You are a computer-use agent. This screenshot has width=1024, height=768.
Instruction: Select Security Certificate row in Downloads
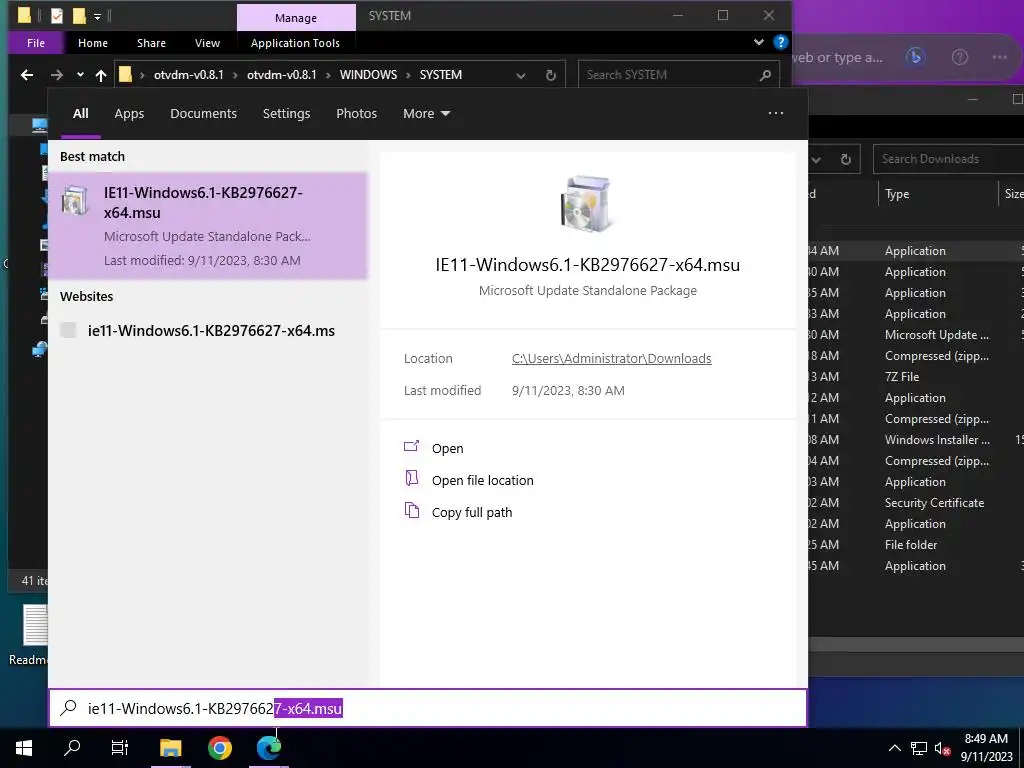(x=916, y=503)
